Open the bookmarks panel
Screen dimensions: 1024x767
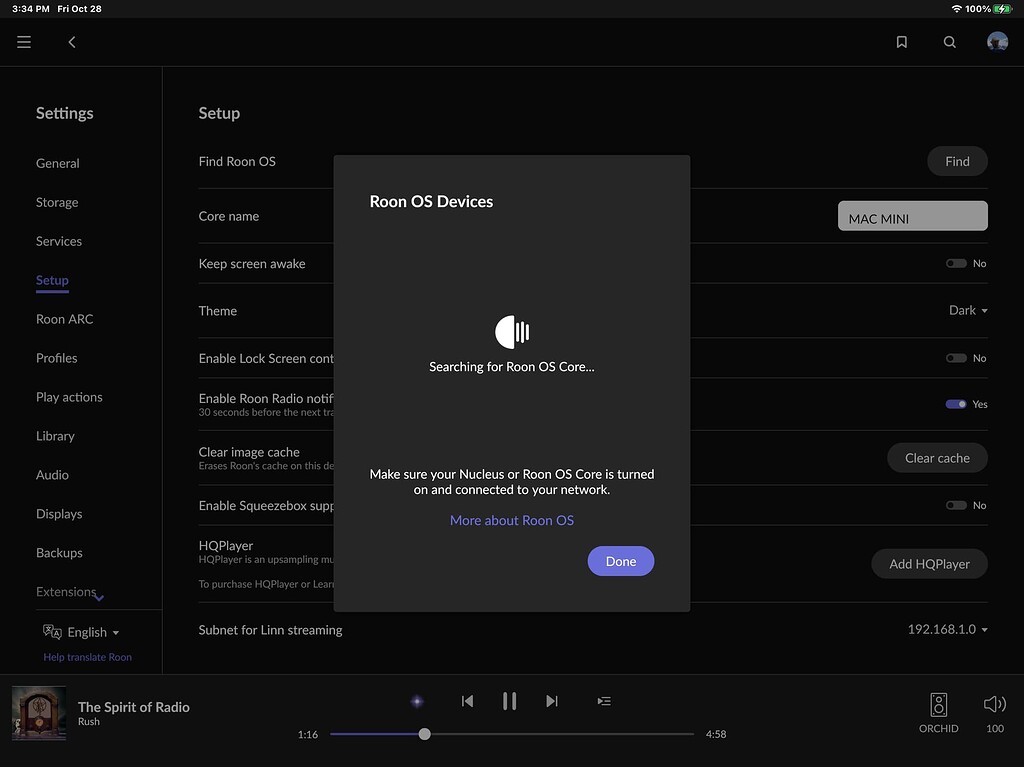(901, 42)
